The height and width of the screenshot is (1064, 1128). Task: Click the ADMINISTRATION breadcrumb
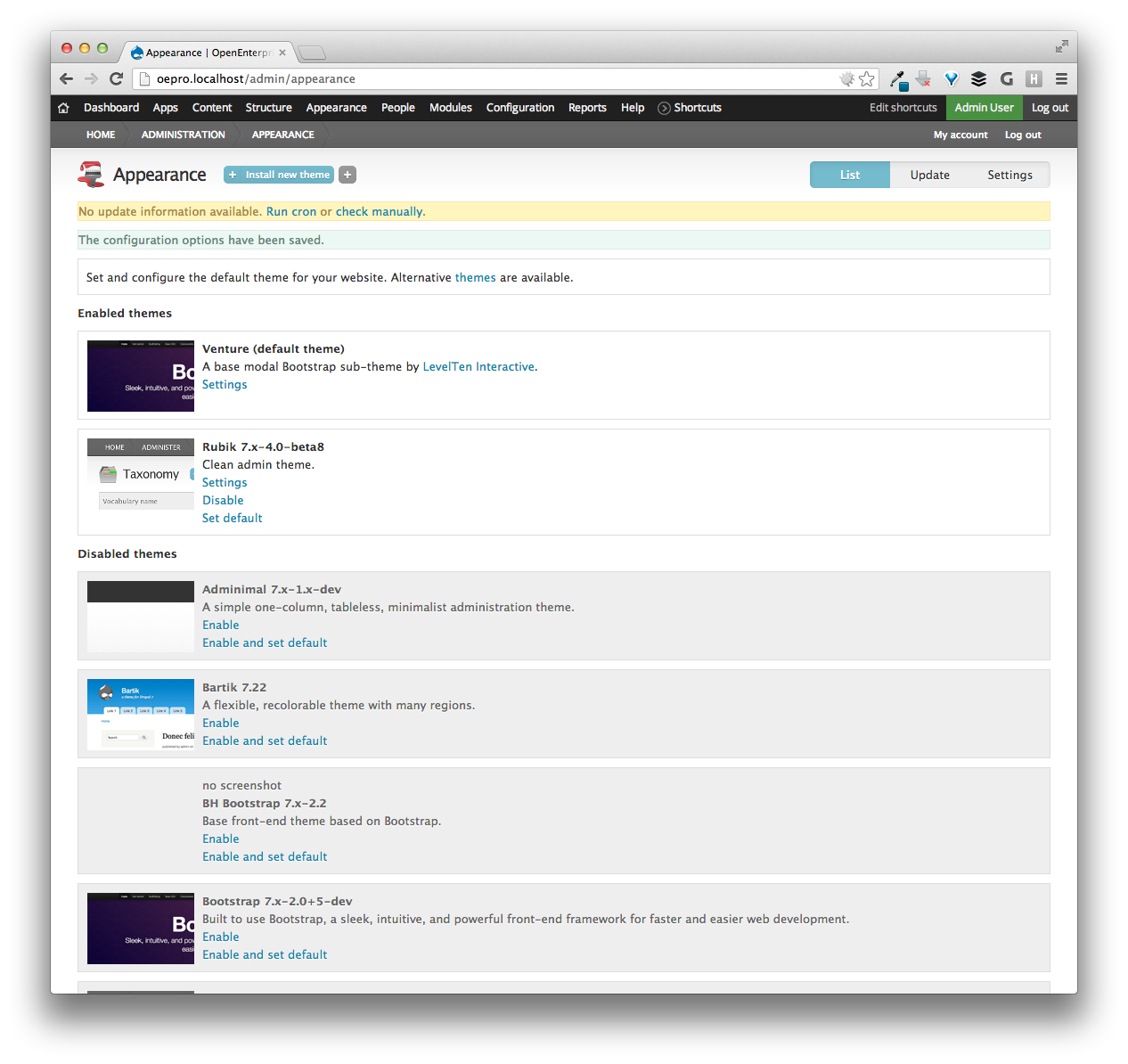pos(184,135)
